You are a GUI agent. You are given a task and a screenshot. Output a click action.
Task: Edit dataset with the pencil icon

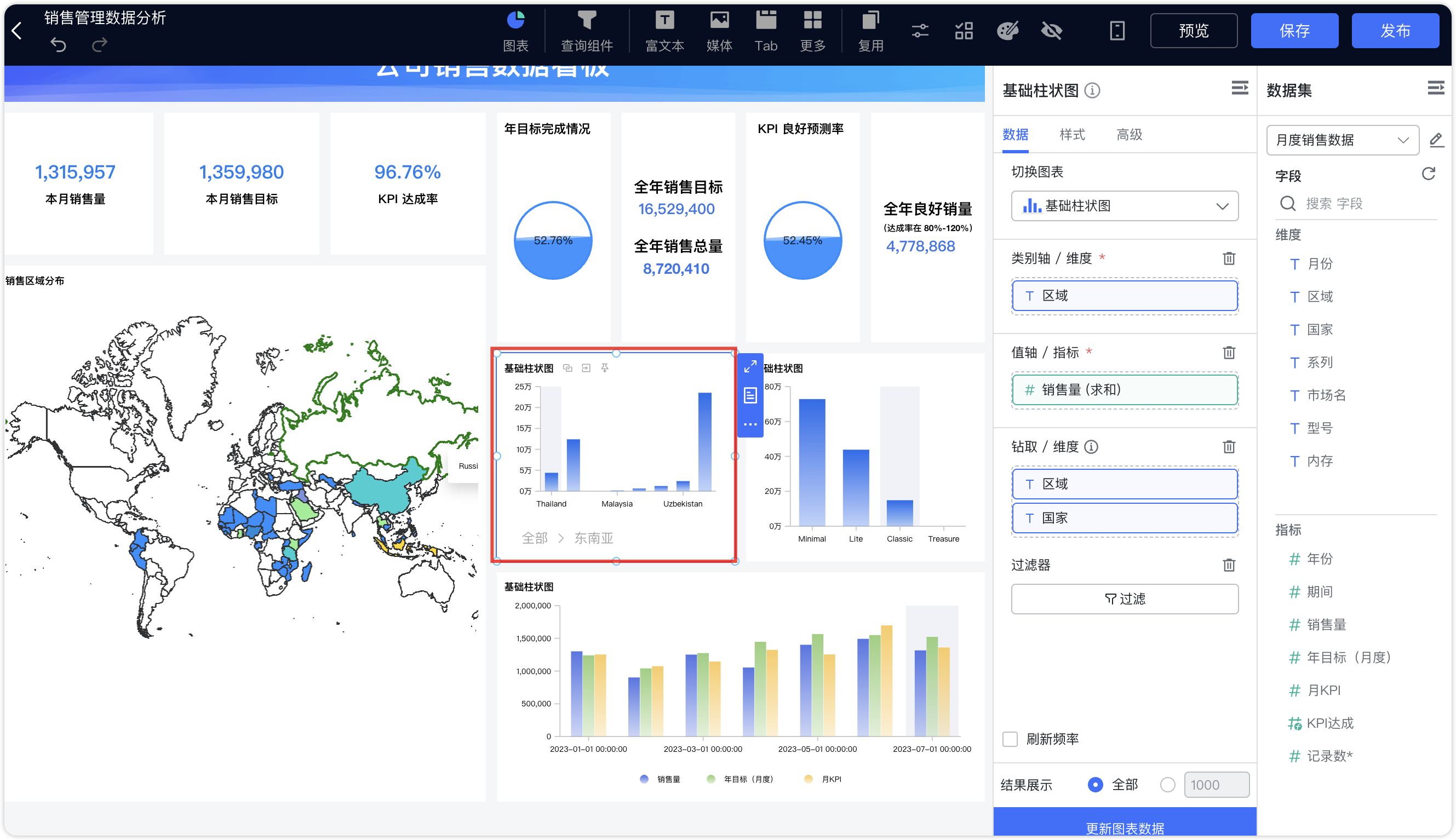click(x=1436, y=140)
